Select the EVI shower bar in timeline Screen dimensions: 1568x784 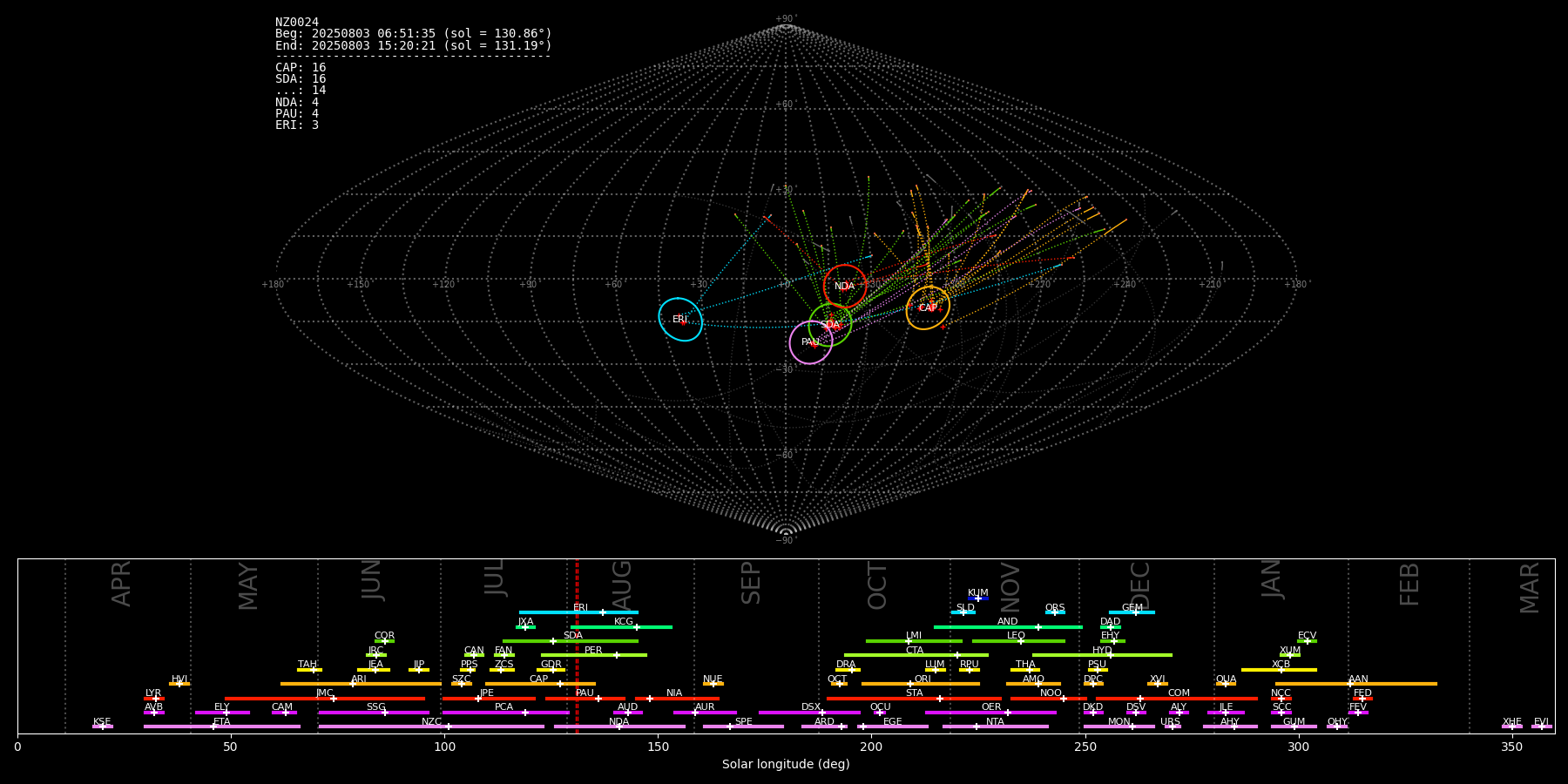(x=1541, y=727)
